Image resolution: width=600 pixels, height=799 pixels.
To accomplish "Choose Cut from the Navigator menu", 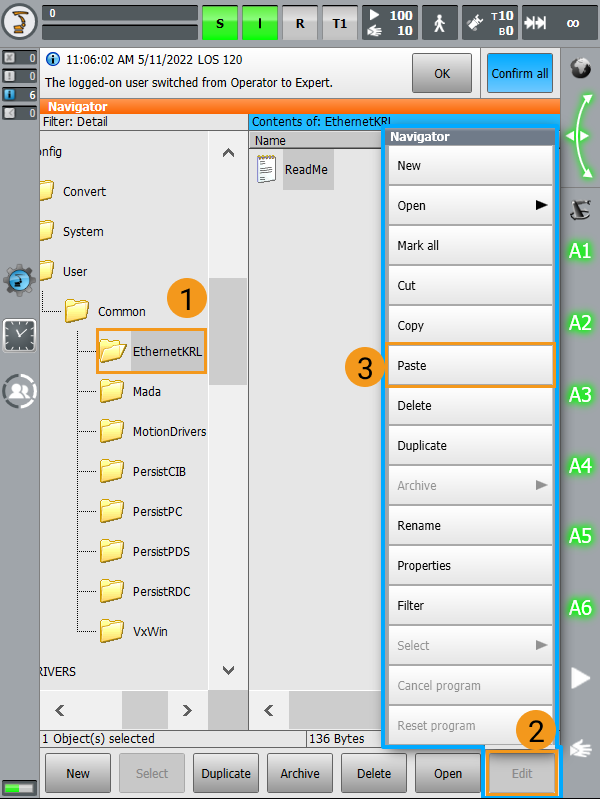I will [471, 285].
